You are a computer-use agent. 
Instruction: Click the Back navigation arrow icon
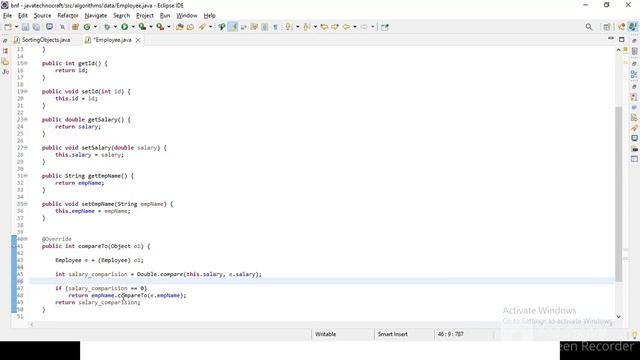pyautogui.click(x=346, y=27)
